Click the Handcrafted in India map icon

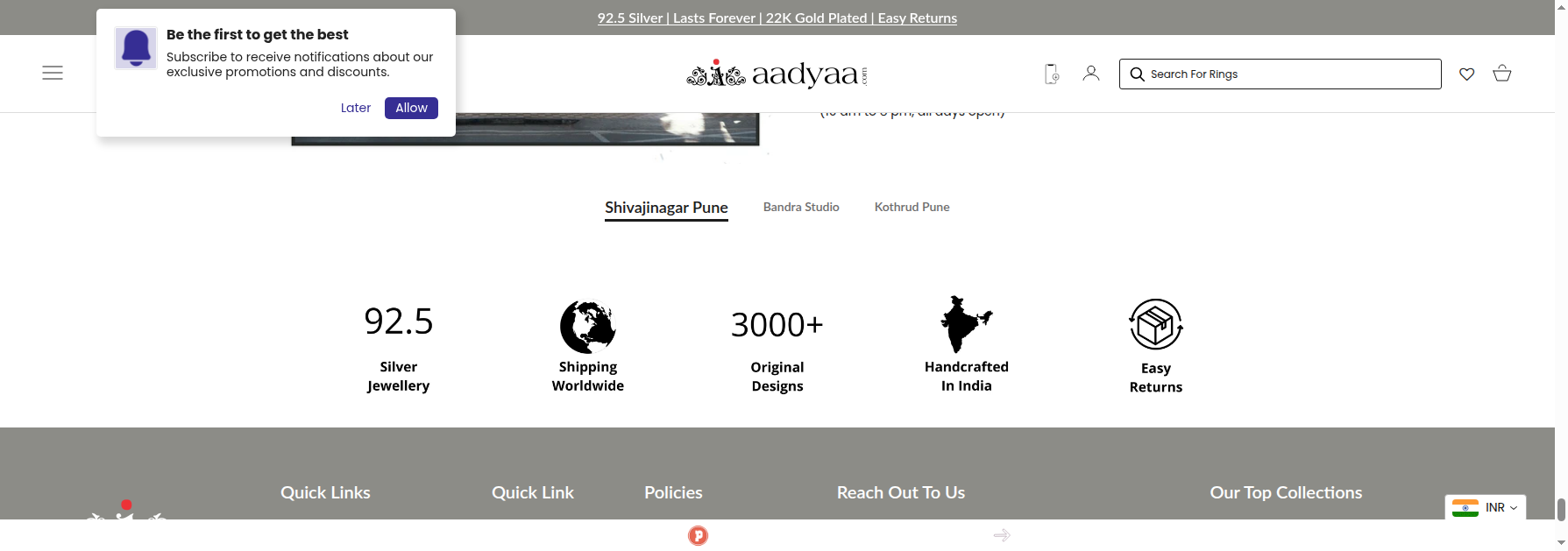(x=966, y=324)
